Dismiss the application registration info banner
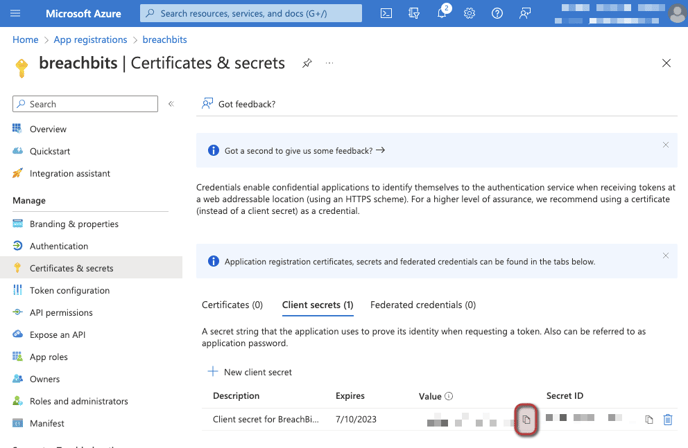This screenshot has width=688, height=448. (x=666, y=255)
